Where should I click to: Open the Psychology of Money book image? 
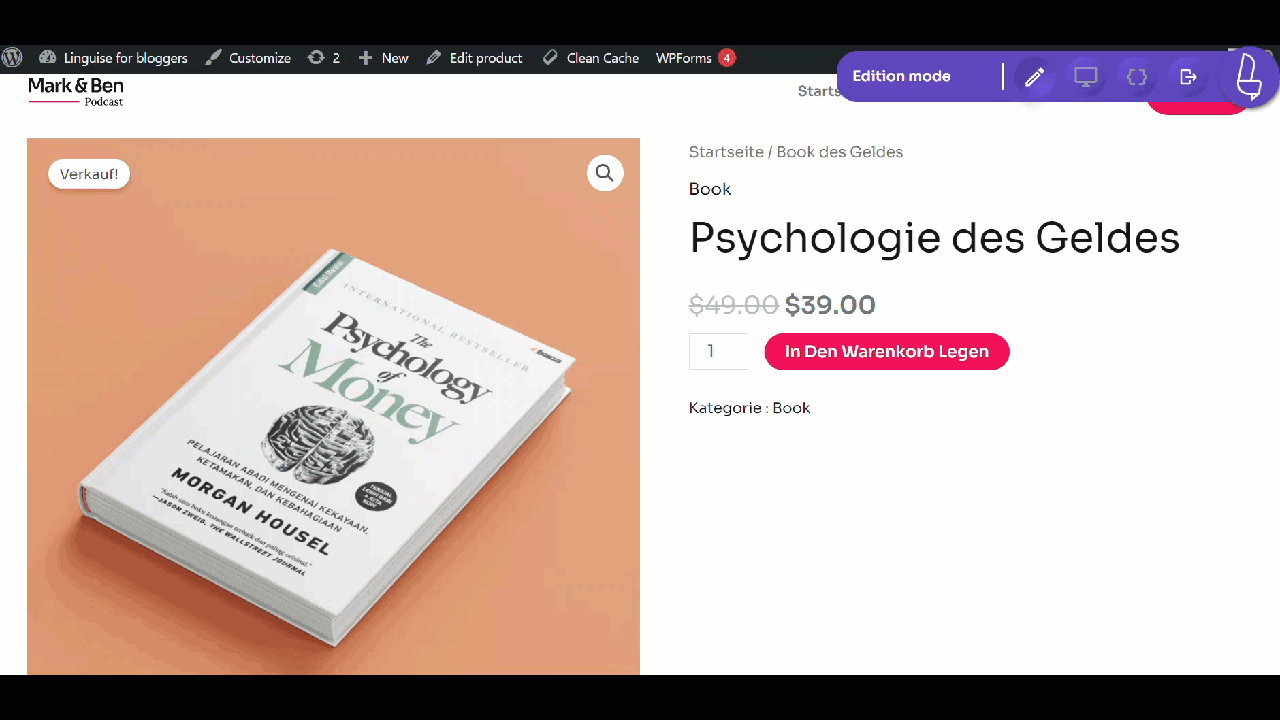[x=333, y=406]
